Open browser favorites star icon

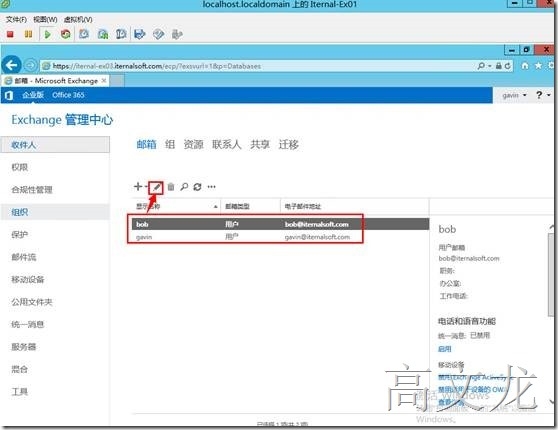[x=538, y=66]
